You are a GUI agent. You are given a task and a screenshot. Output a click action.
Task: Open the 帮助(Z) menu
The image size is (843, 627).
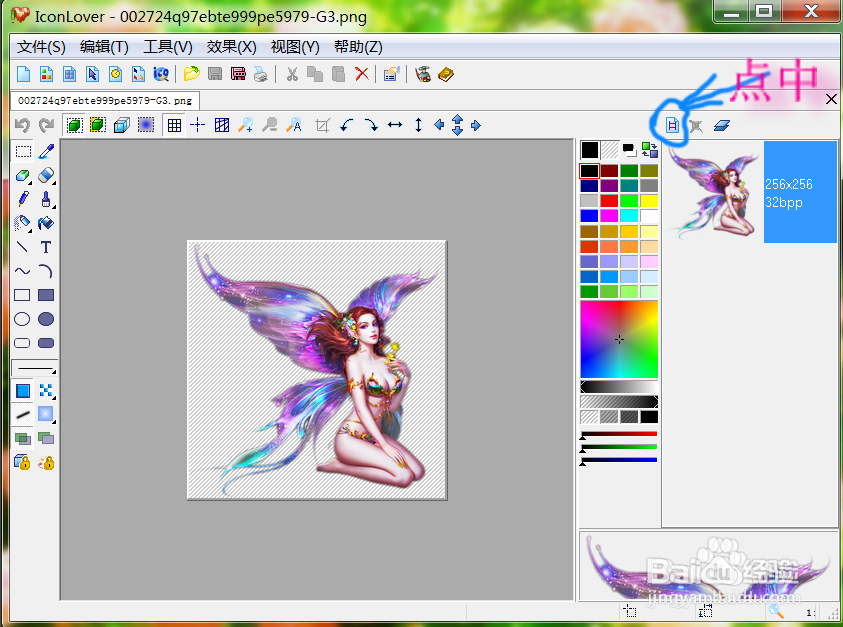[x=358, y=47]
